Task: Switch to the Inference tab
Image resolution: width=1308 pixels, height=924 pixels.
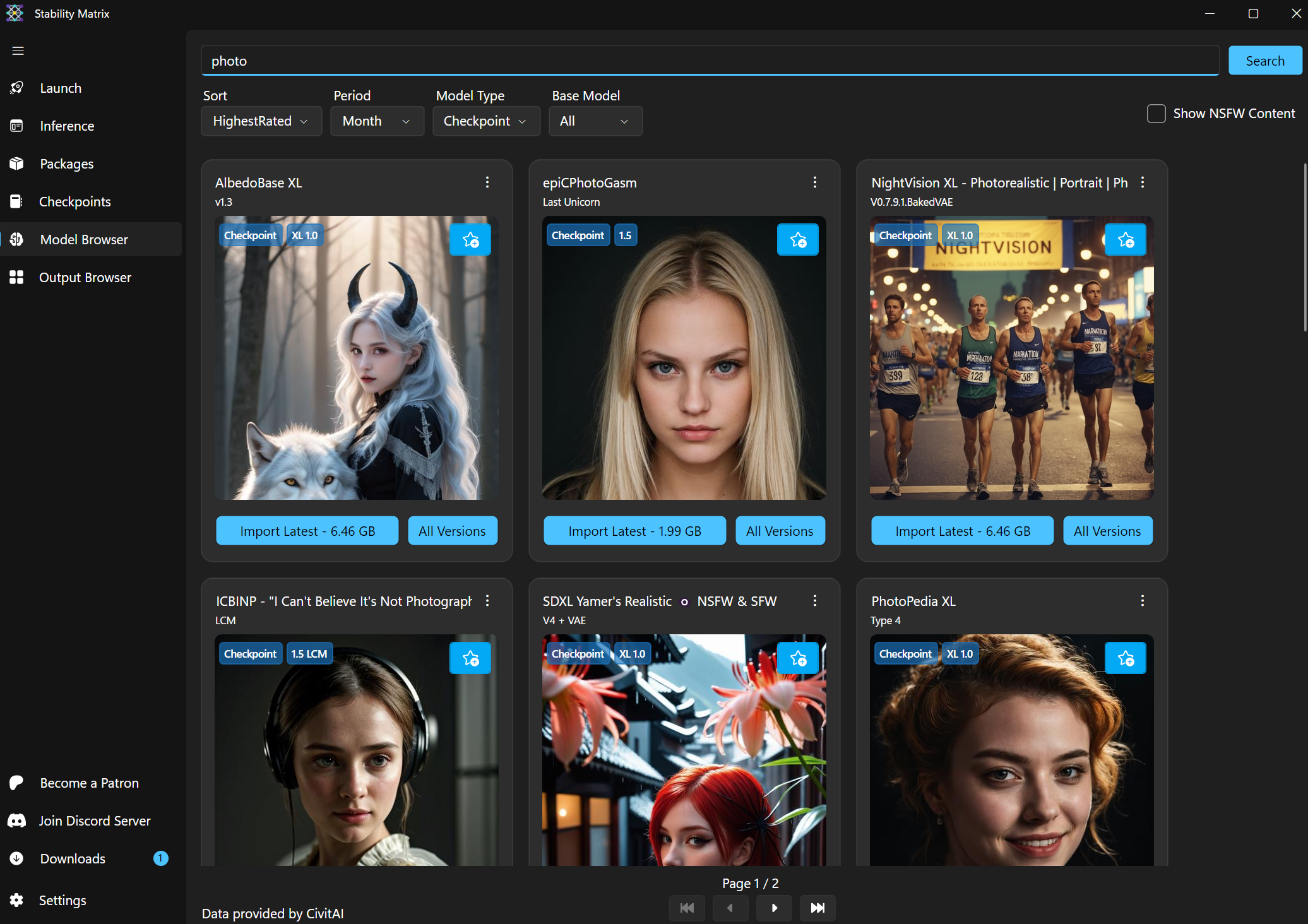Action: point(67,126)
